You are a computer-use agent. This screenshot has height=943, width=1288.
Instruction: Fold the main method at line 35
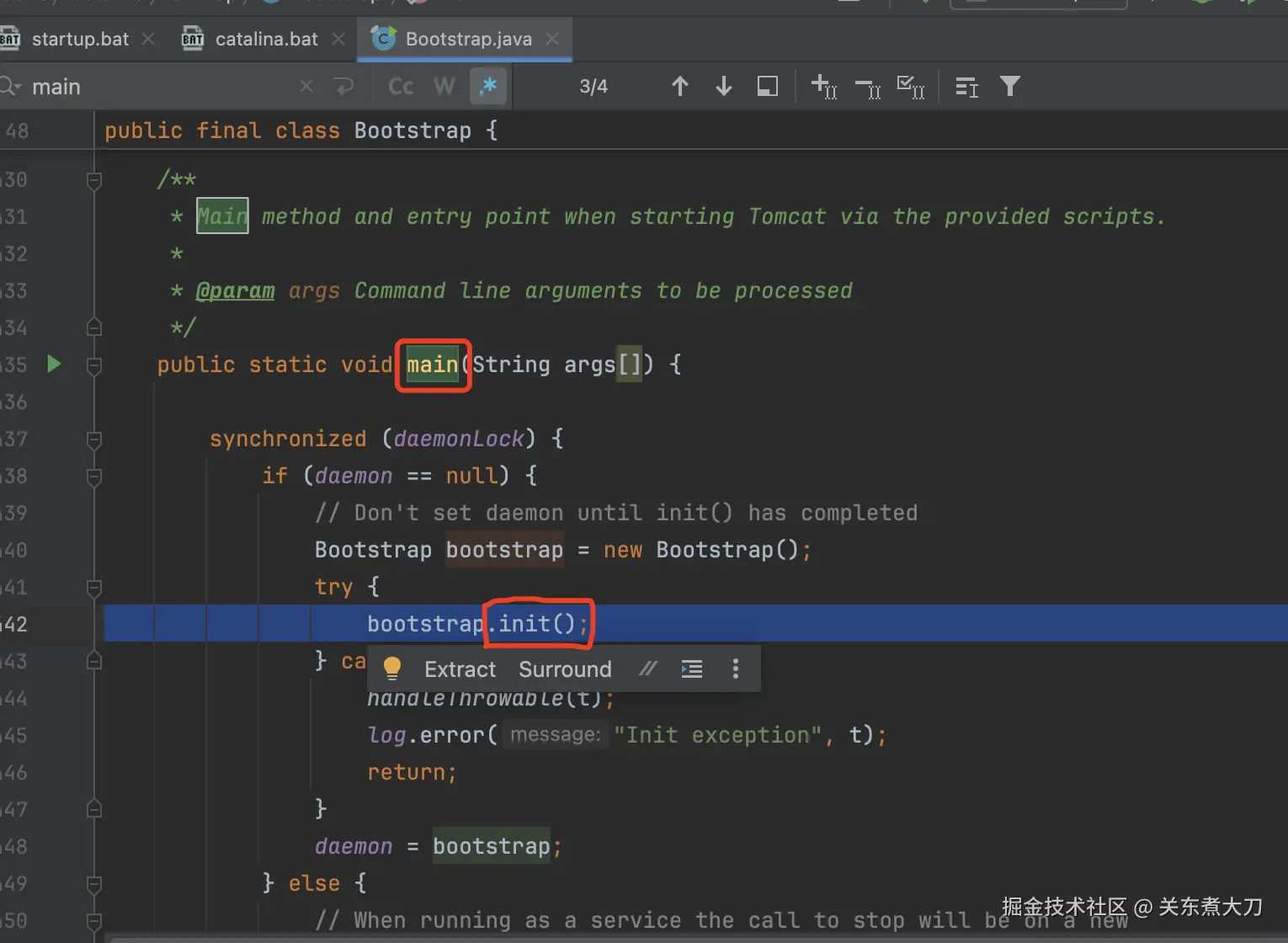pos(94,365)
